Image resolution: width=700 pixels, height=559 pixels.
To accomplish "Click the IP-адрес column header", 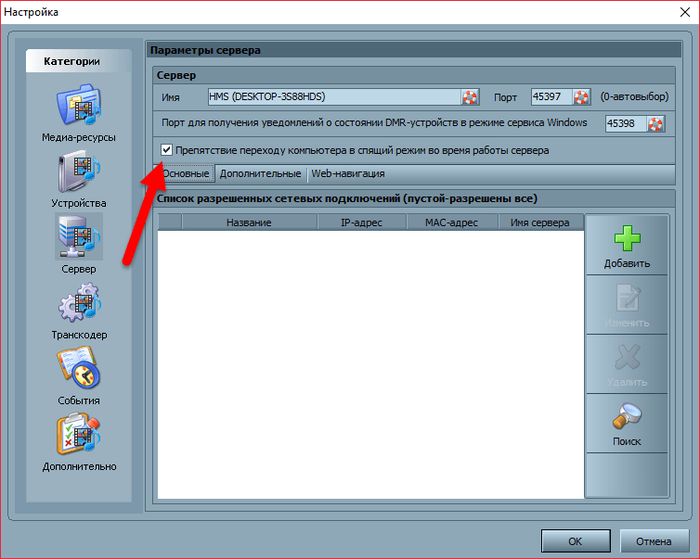I will 362,222.
